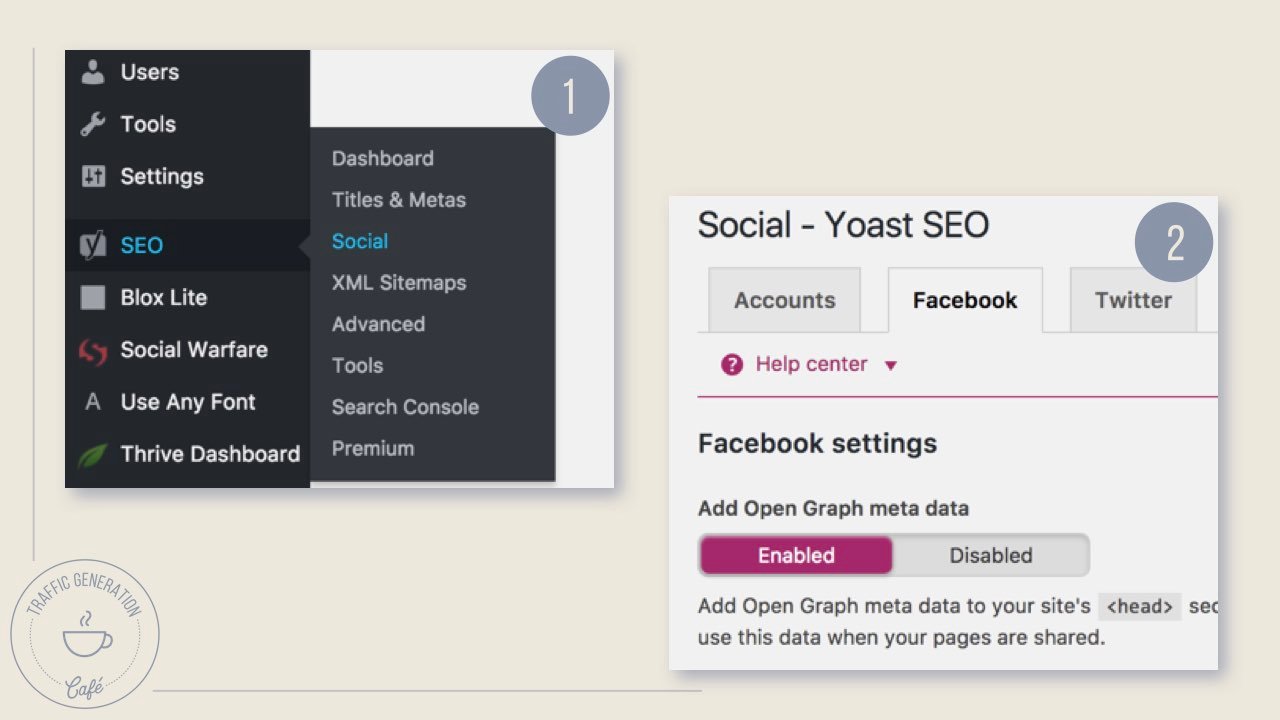Click the Help center question mark icon
Viewport: 1280px width, 720px height.
click(731, 364)
